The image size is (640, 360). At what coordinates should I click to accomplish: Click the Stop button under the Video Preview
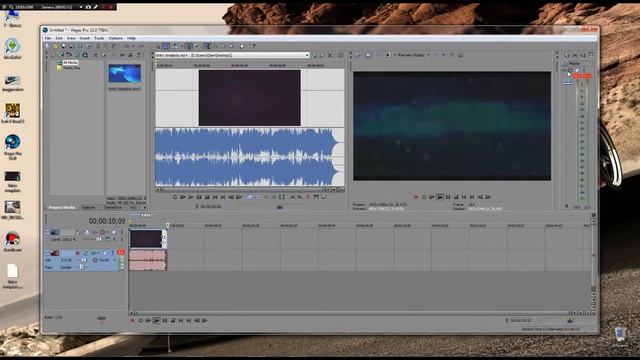(456, 197)
